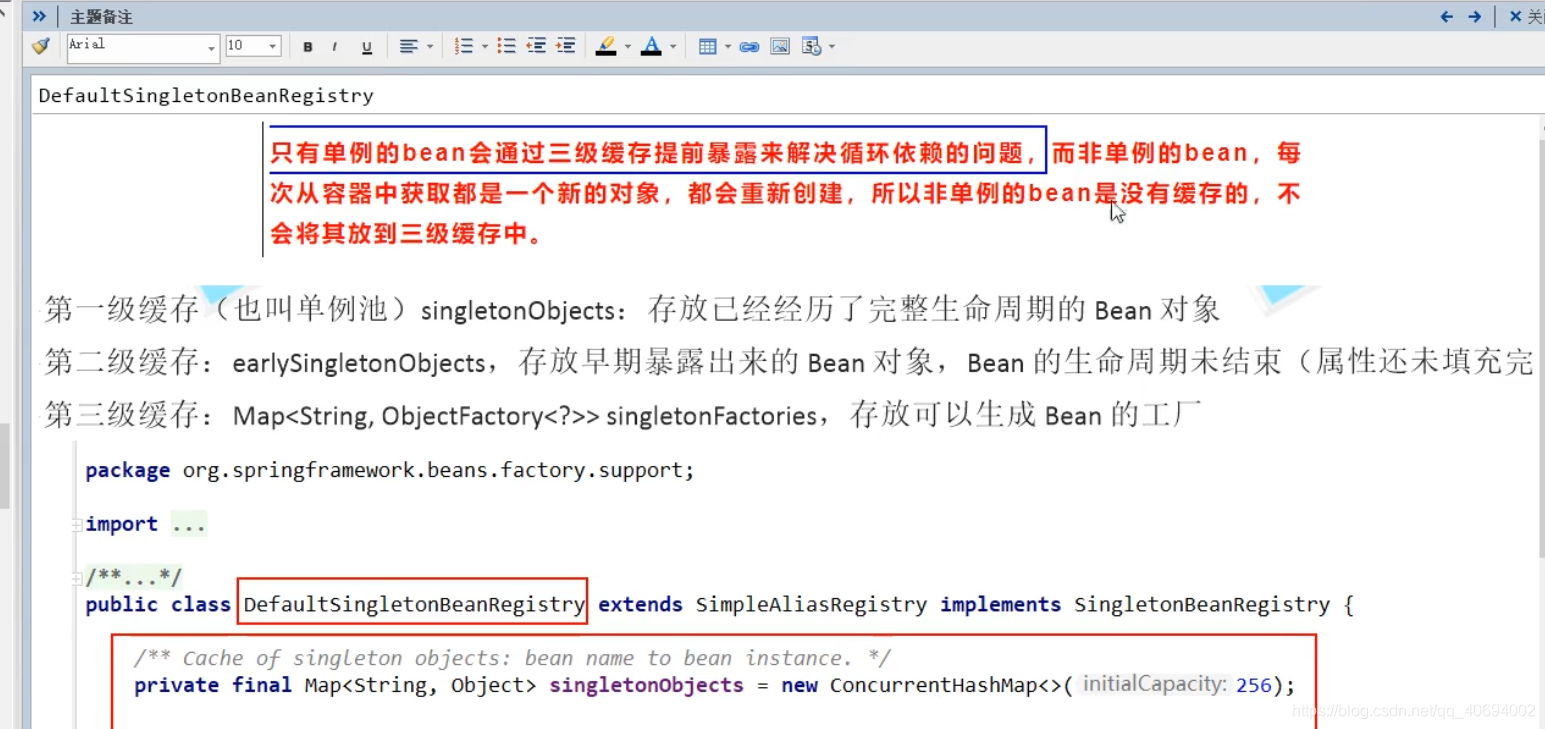This screenshot has width=1545, height=729.
Task: Click the initialCapacity: 256 parameter hint
Action: pyautogui.click(x=1177, y=684)
